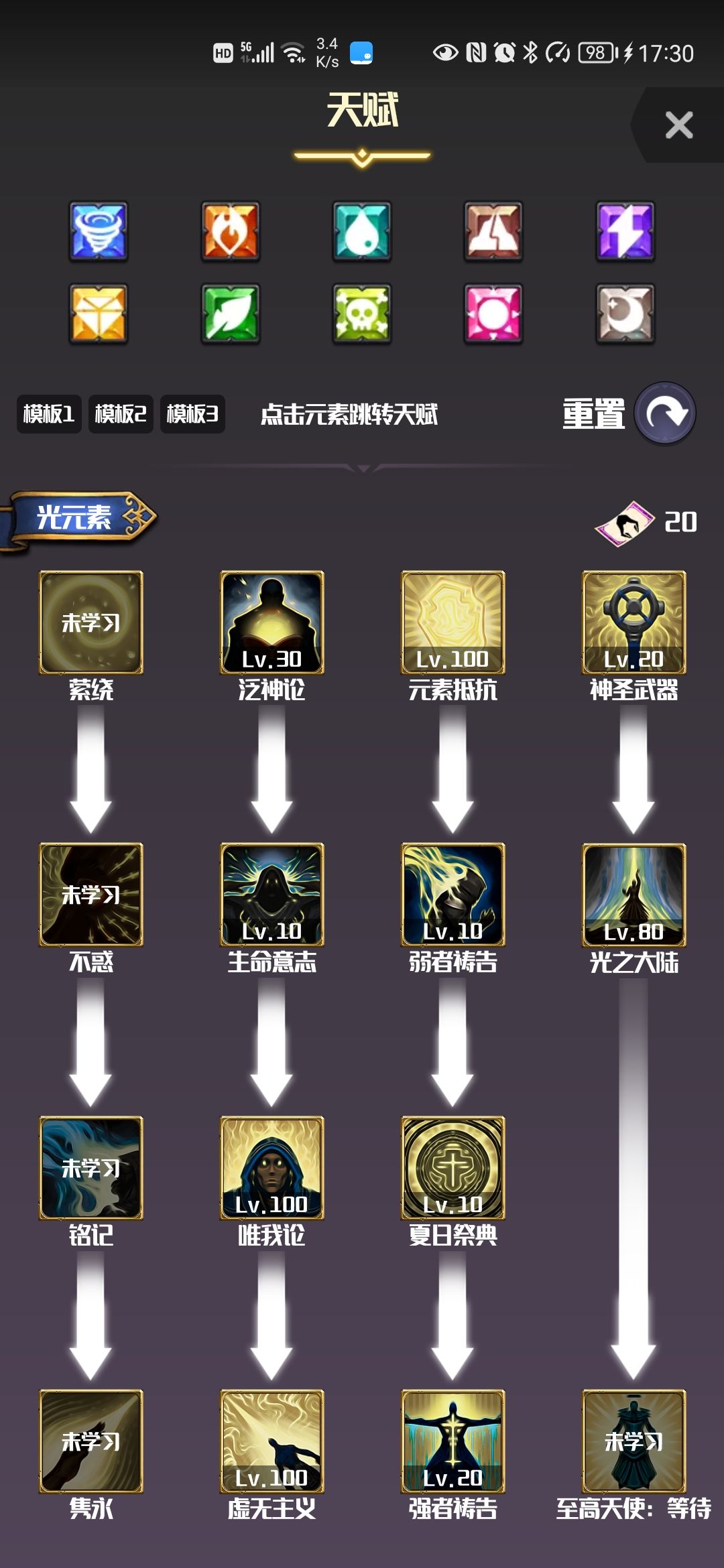Open the unlearned 萦绕 talent
Viewport: 724px width, 1568px height.
[x=91, y=623]
